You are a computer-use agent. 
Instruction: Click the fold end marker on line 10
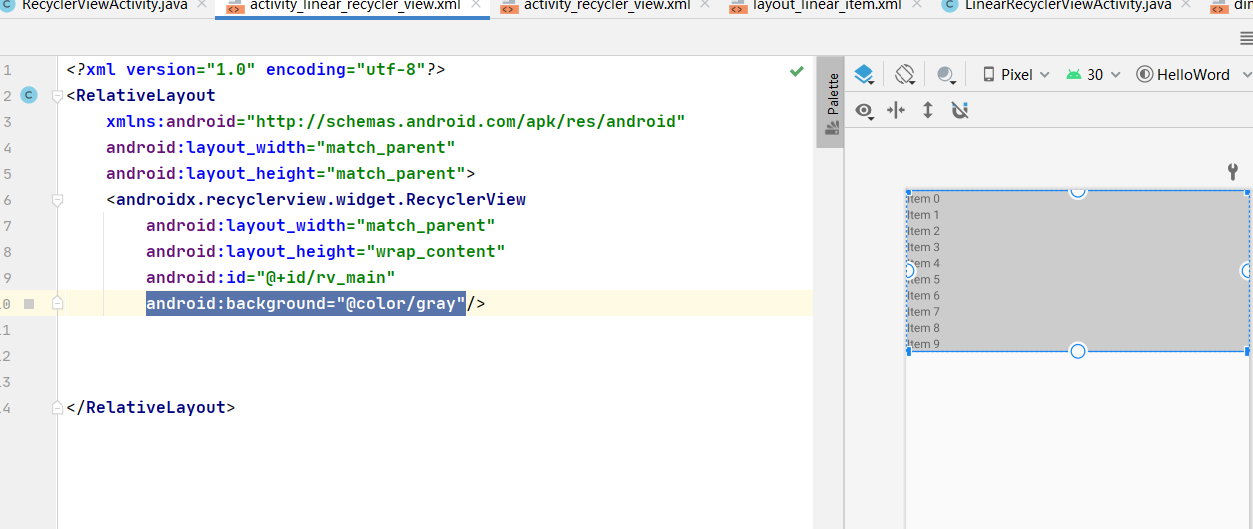57,303
